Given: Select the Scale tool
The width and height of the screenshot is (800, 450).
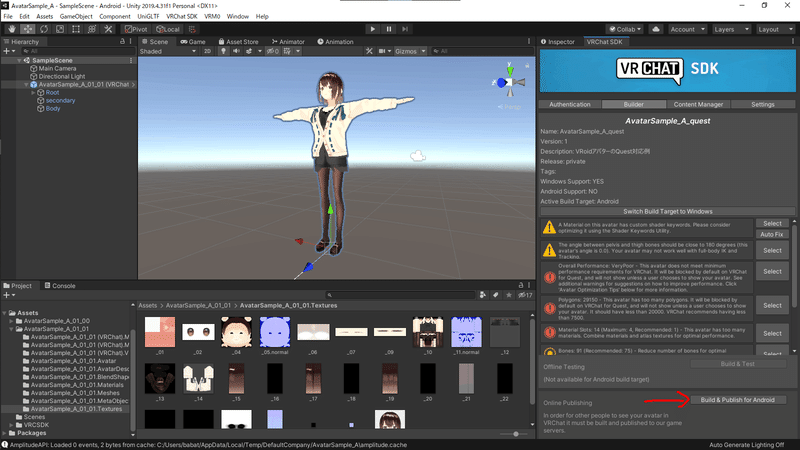Looking at the screenshot, I should pos(60,29).
